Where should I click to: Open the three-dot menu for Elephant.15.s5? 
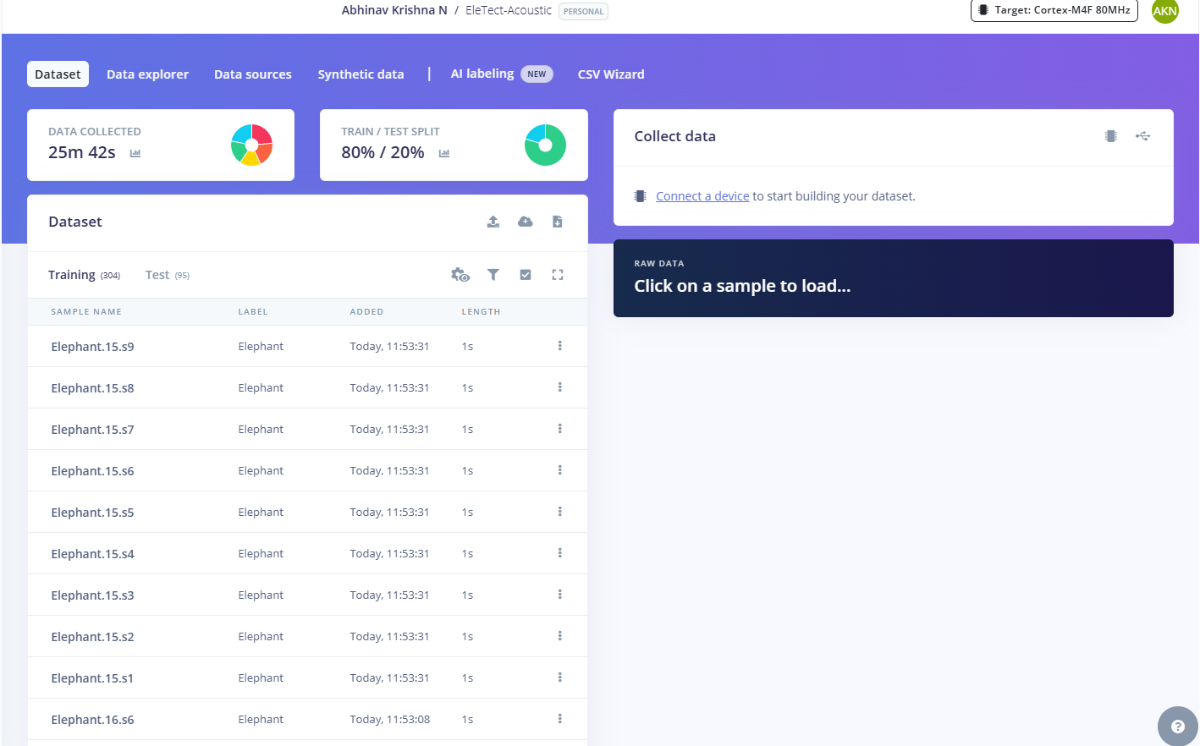pyautogui.click(x=560, y=512)
